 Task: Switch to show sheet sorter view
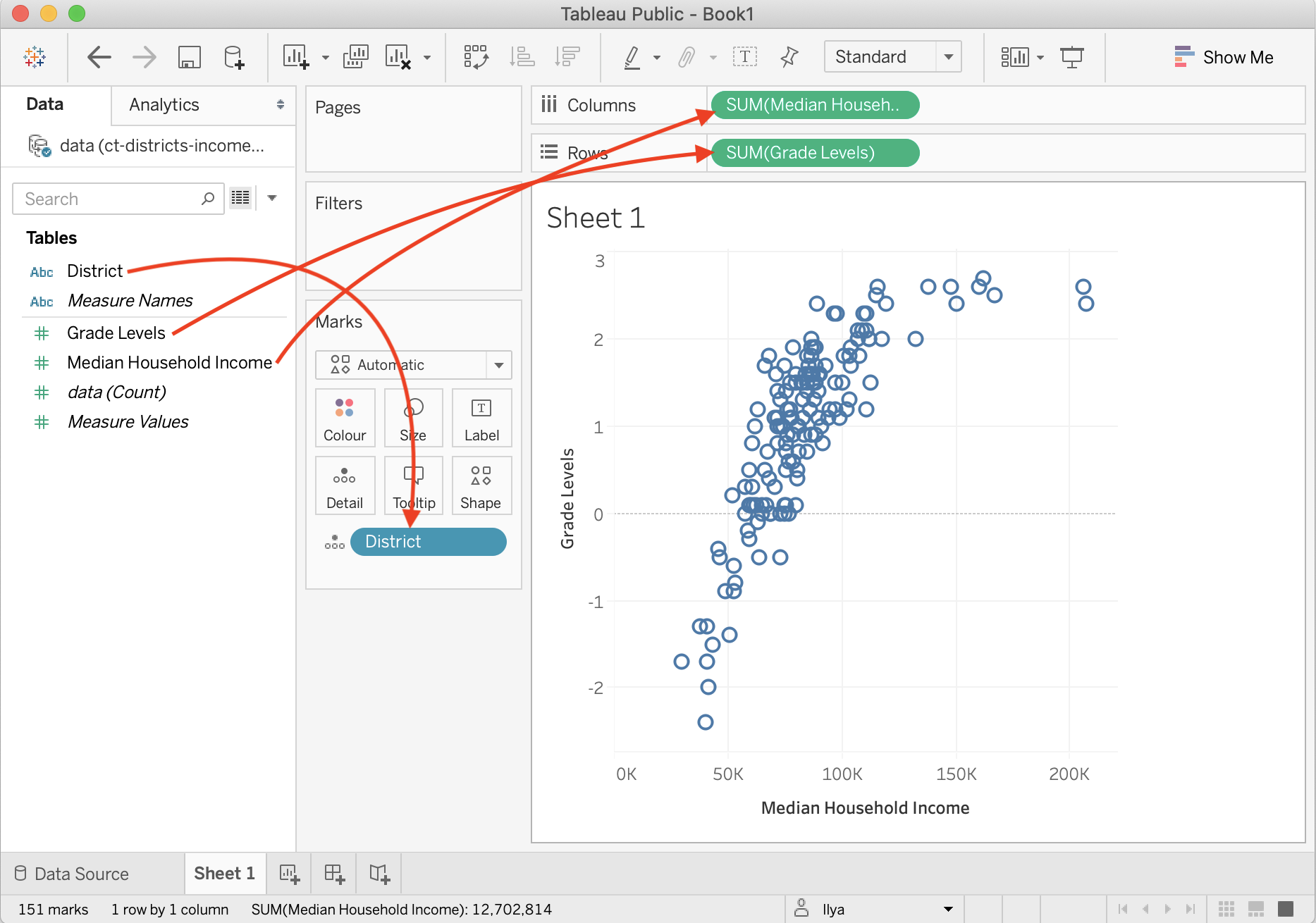click(1226, 909)
